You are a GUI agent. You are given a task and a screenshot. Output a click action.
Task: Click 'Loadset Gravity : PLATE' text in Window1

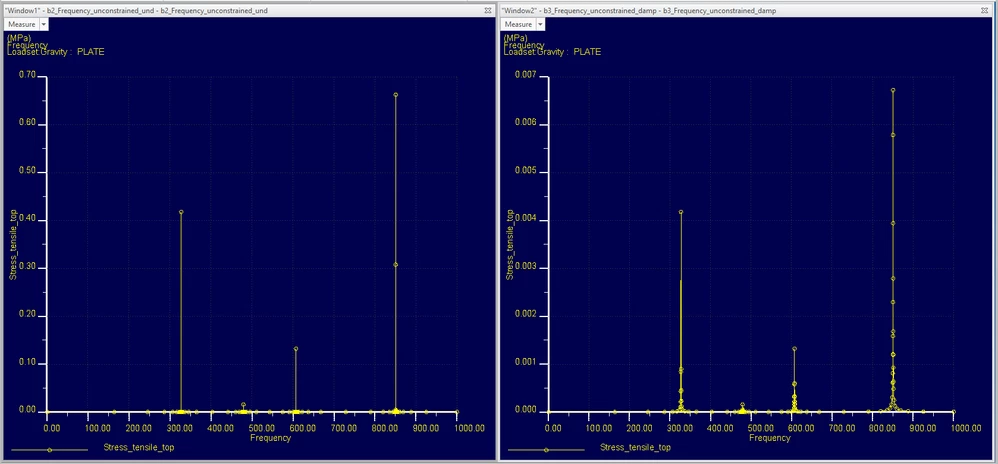tap(55, 52)
